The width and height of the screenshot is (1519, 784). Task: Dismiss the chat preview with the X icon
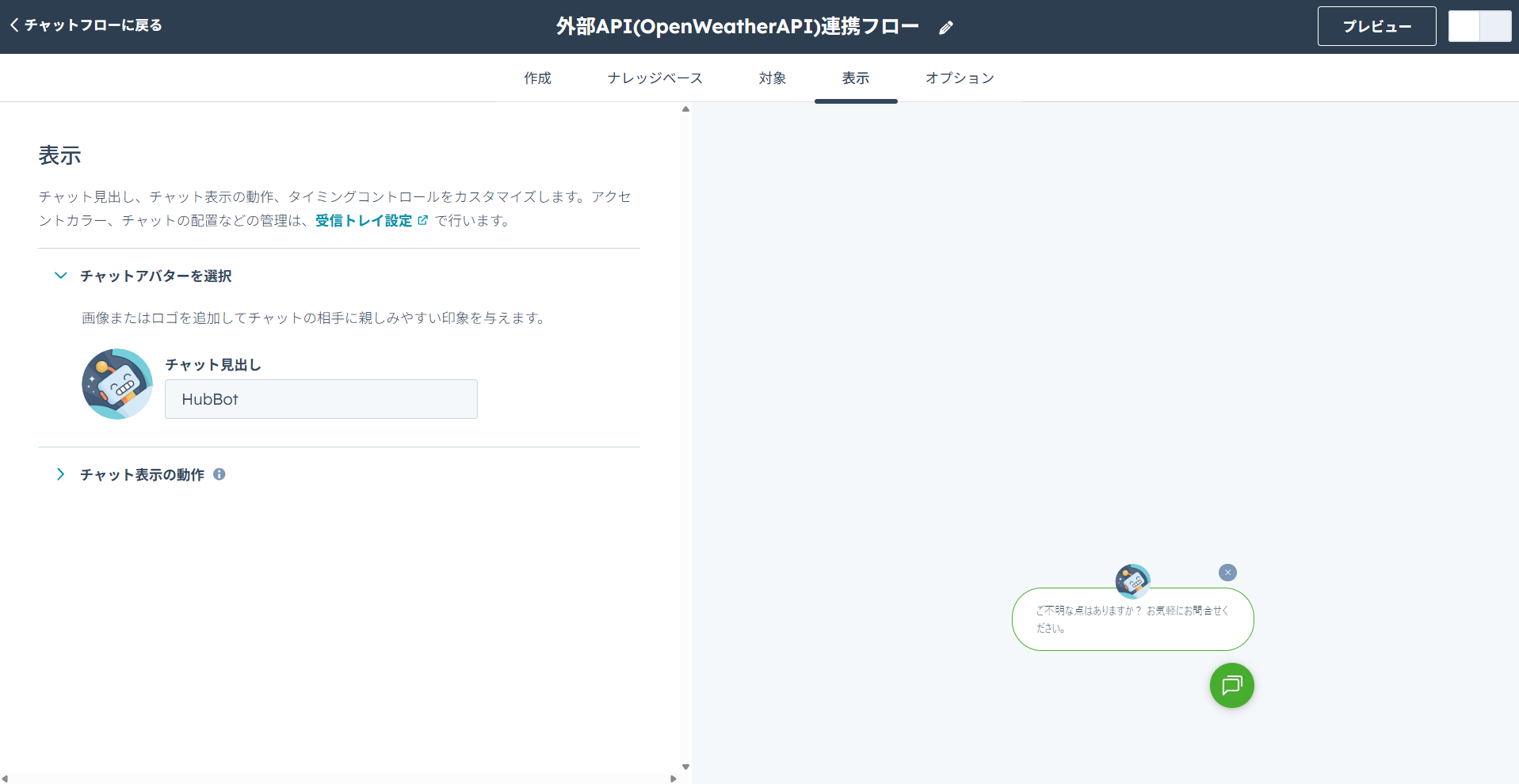1228,572
